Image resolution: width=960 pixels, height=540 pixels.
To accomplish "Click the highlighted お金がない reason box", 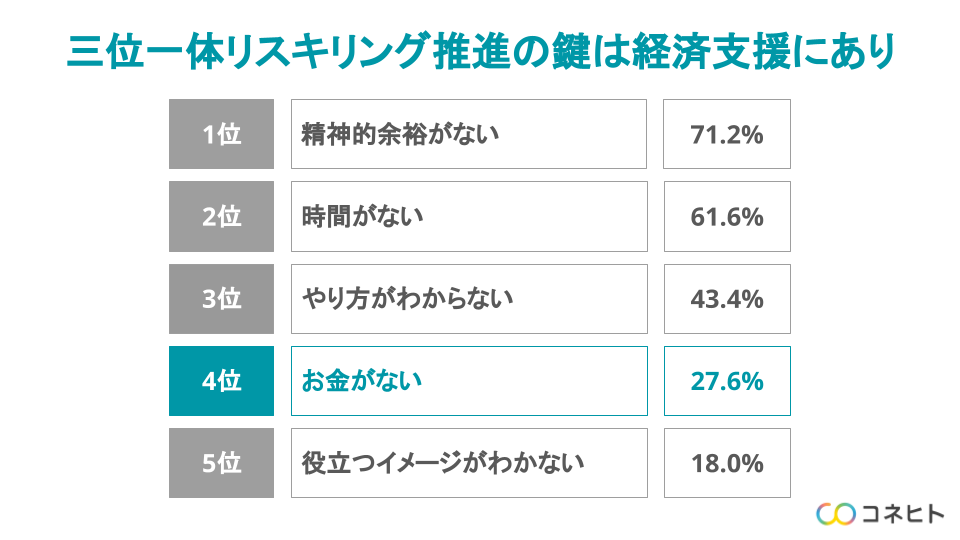I will coord(469,381).
